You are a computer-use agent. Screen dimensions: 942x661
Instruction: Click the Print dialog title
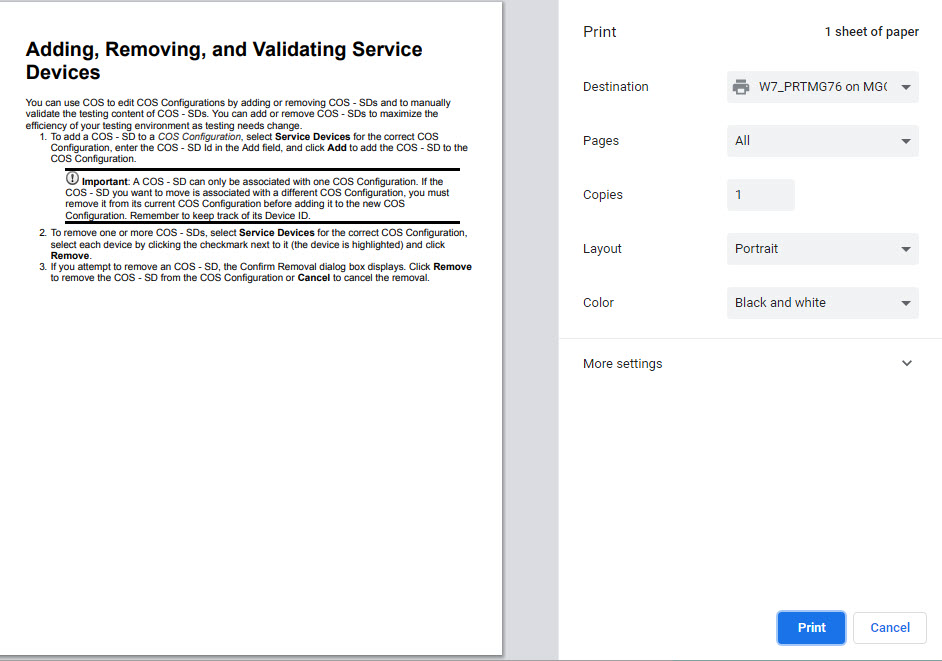(600, 32)
